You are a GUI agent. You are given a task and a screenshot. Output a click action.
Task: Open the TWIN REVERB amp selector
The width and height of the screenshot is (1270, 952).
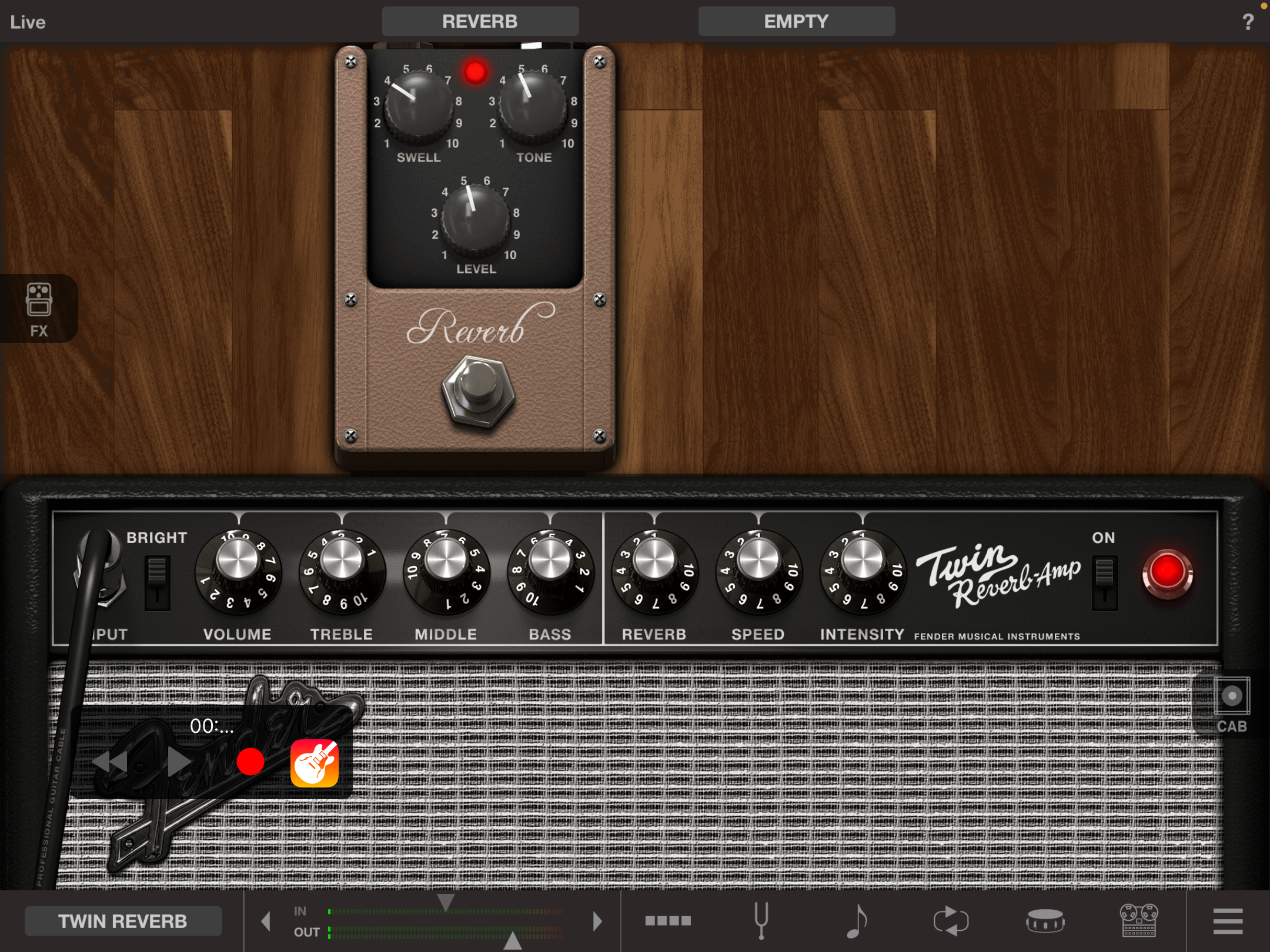pyautogui.click(x=123, y=921)
